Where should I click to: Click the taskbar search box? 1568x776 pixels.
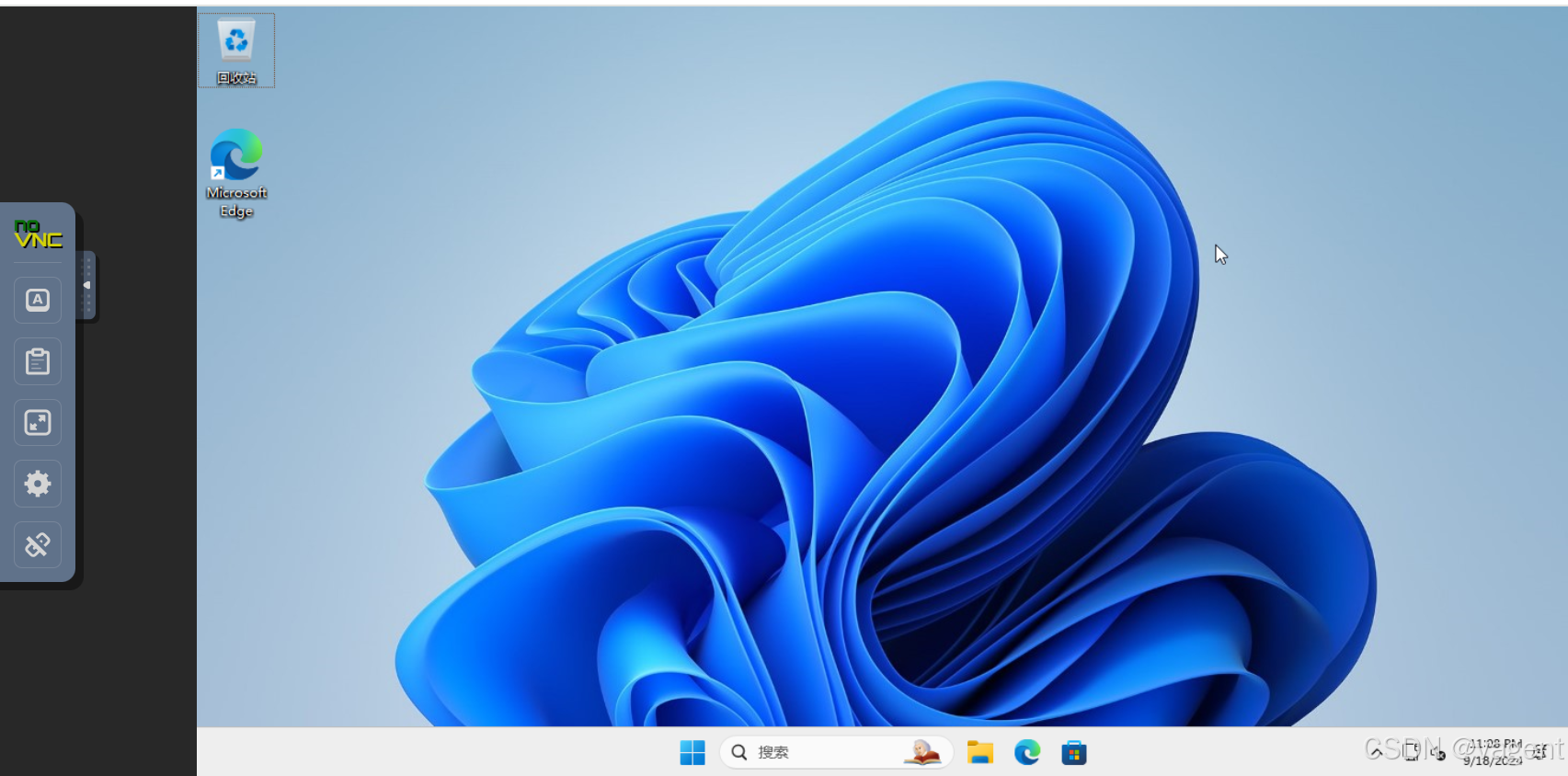(x=836, y=753)
